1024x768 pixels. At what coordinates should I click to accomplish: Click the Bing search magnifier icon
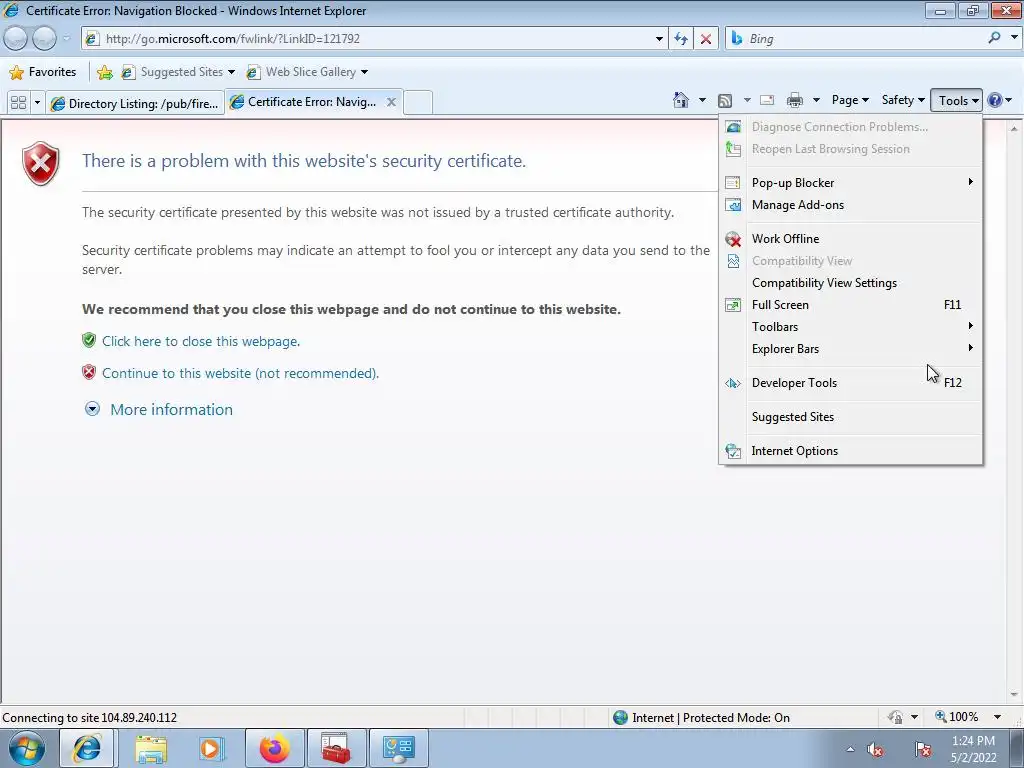pos(995,38)
